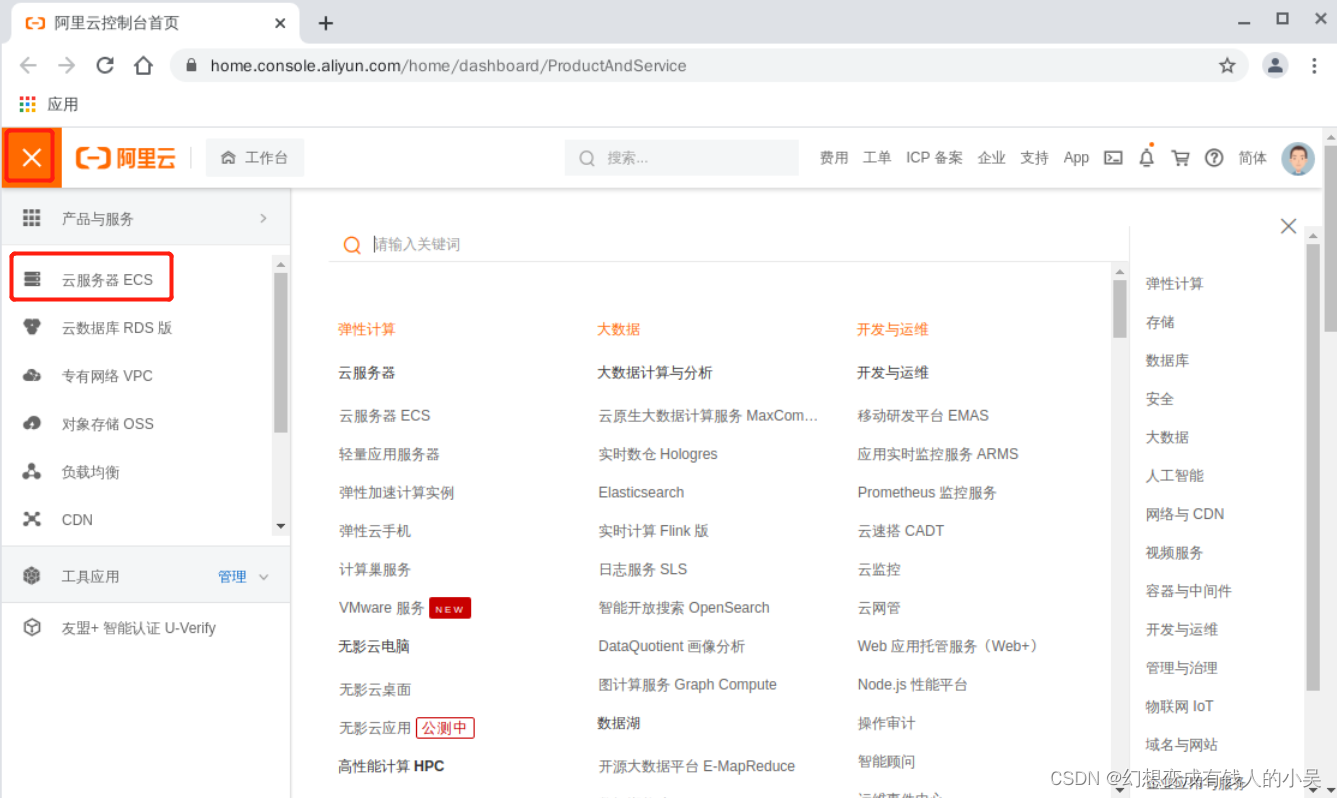Click the 工具应用 icon
The width and height of the screenshot is (1337, 798).
[x=32, y=576]
